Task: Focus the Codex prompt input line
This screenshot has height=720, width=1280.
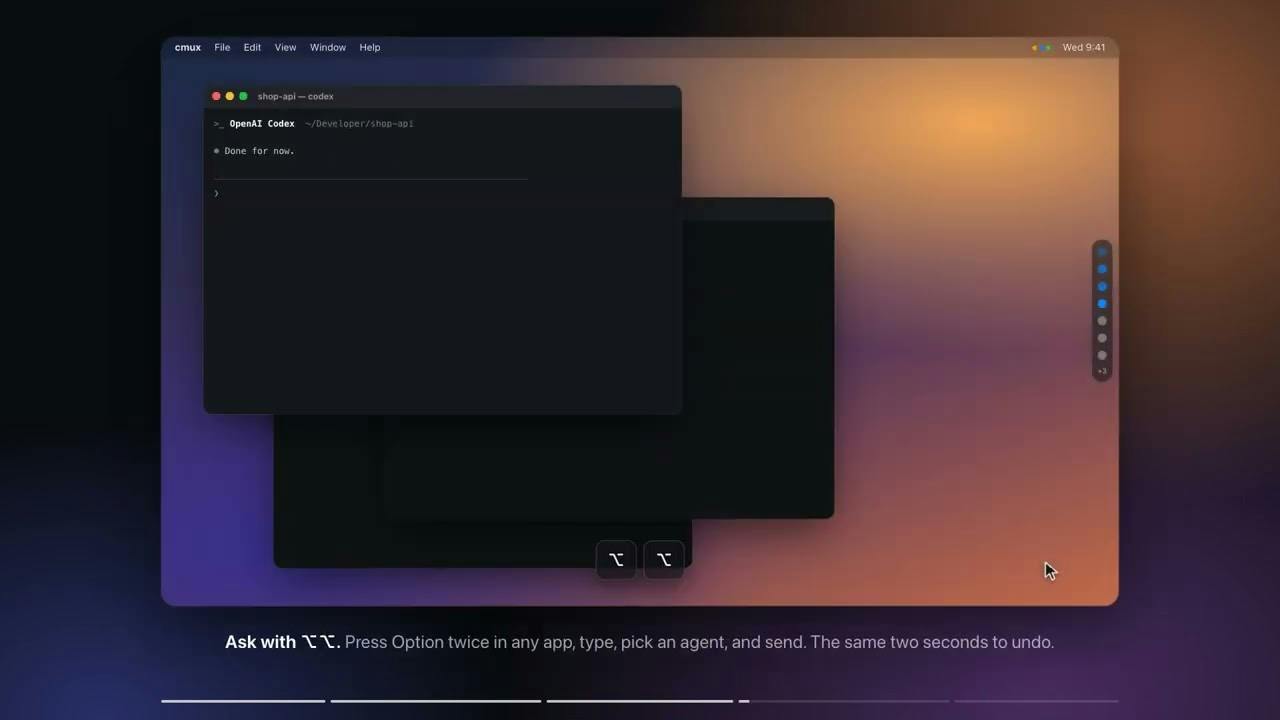Action: pyautogui.click(x=370, y=193)
